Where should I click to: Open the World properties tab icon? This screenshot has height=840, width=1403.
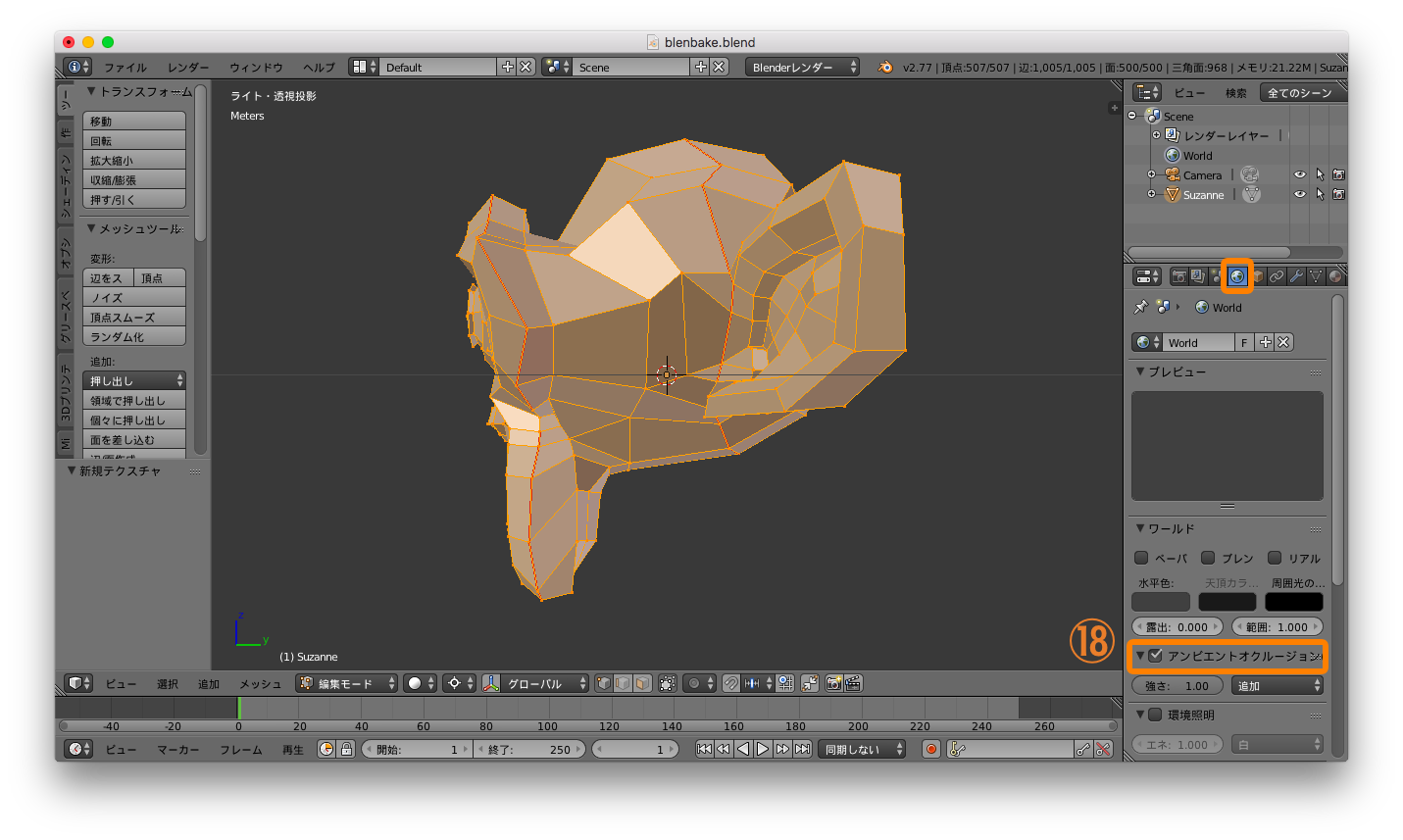pos(1237,276)
